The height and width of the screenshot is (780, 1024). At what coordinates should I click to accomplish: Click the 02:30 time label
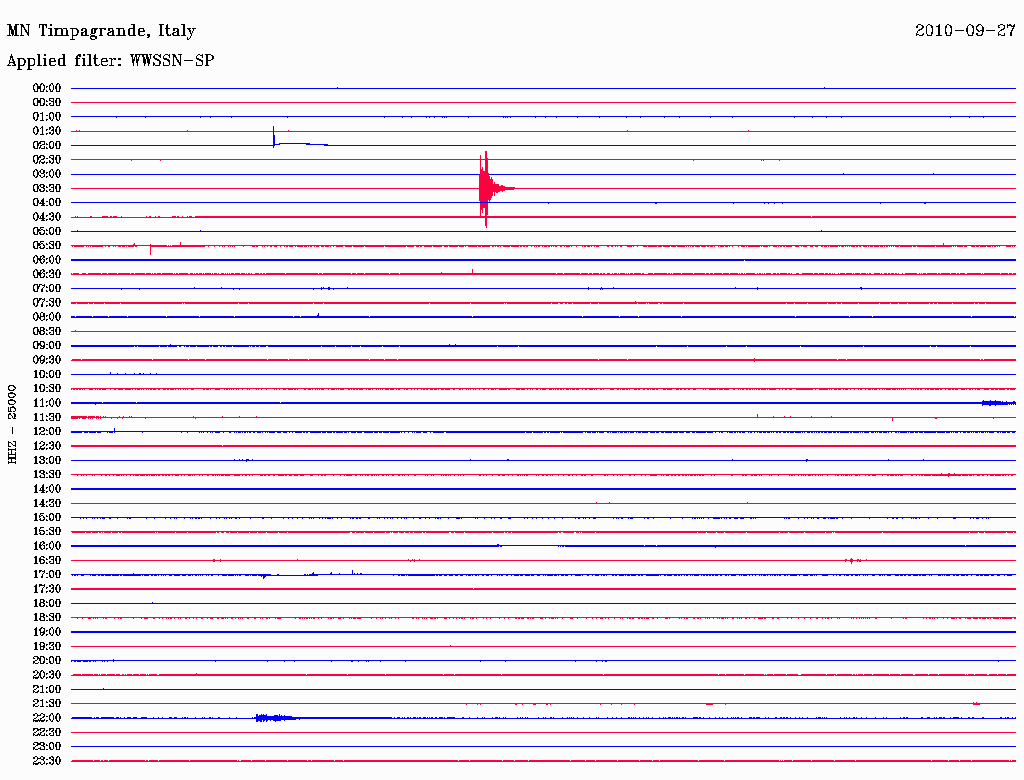tap(47, 159)
